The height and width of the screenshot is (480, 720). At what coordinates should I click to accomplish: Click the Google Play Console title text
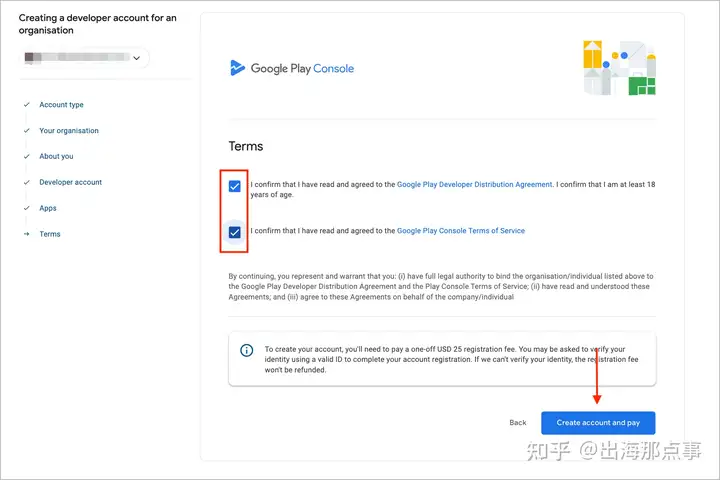302,68
